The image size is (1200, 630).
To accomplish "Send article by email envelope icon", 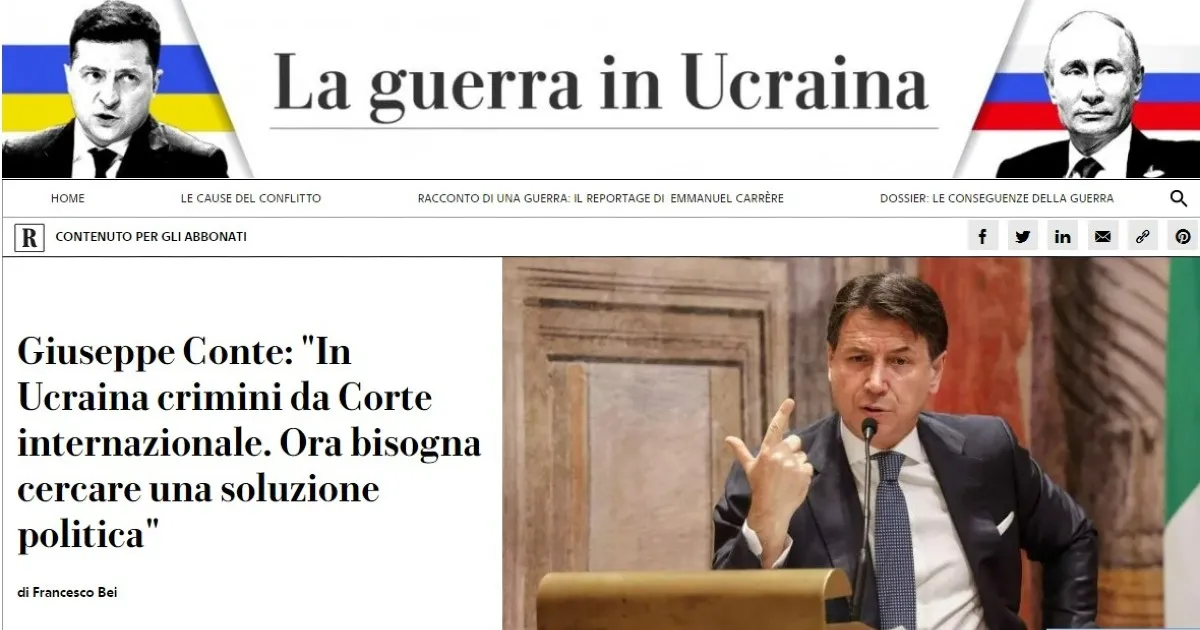I will pyautogui.click(x=1102, y=236).
